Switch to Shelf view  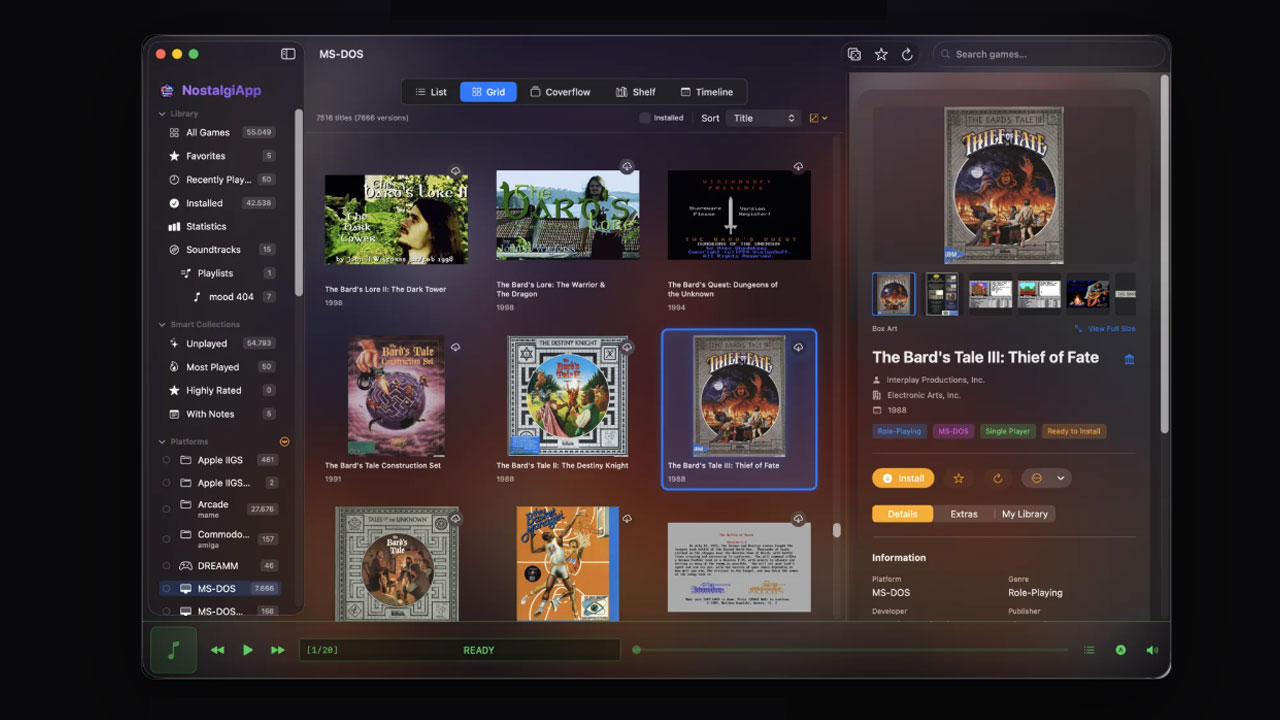pyautogui.click(x=636, y=92)
